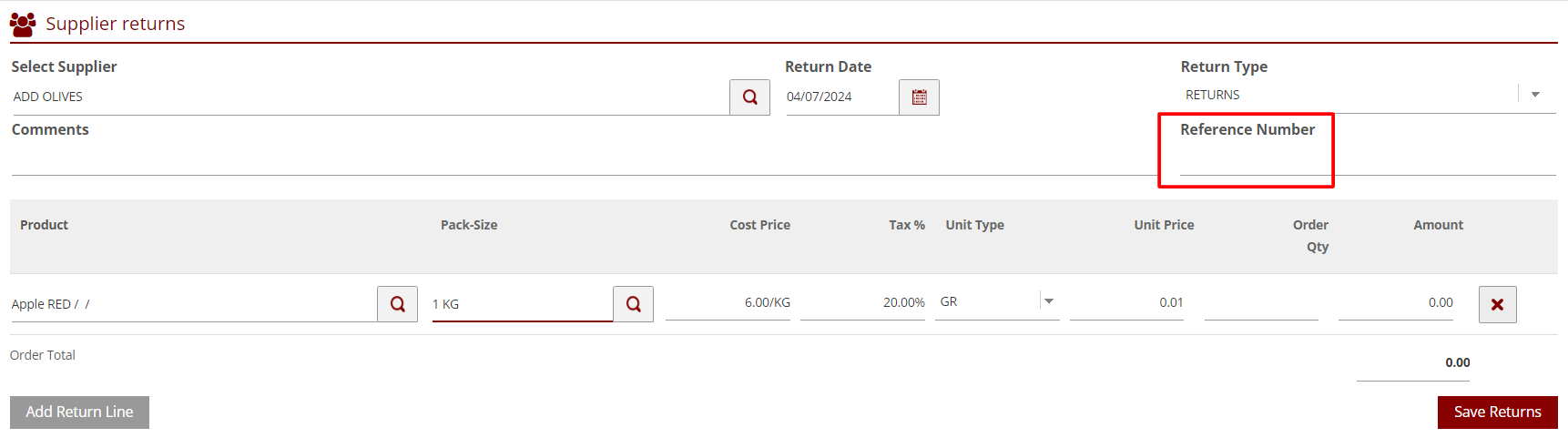
Task: Click the Cost Price 6.00/KG field
Action: click(x=728, y=302)
